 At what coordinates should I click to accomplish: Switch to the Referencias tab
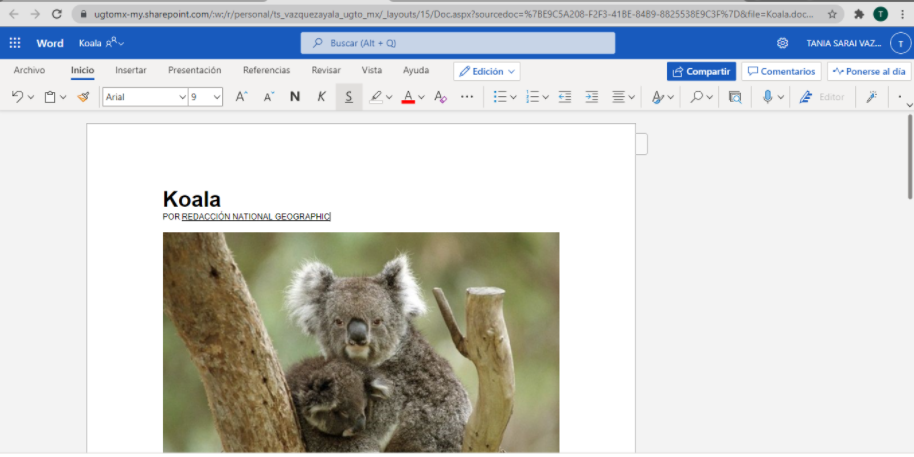[x=266, y=71]
